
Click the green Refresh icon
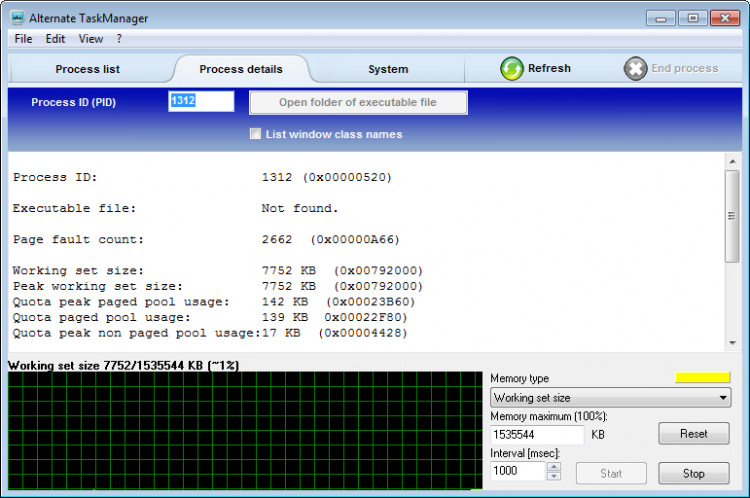[x=512, y=69]
